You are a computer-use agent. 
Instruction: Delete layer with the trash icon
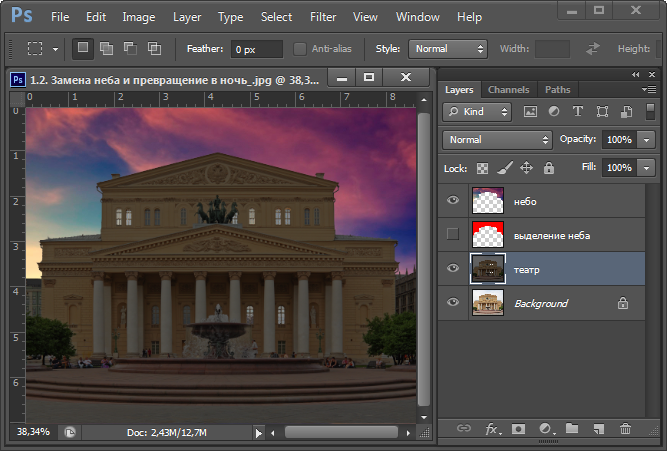(x=625, y=429)
